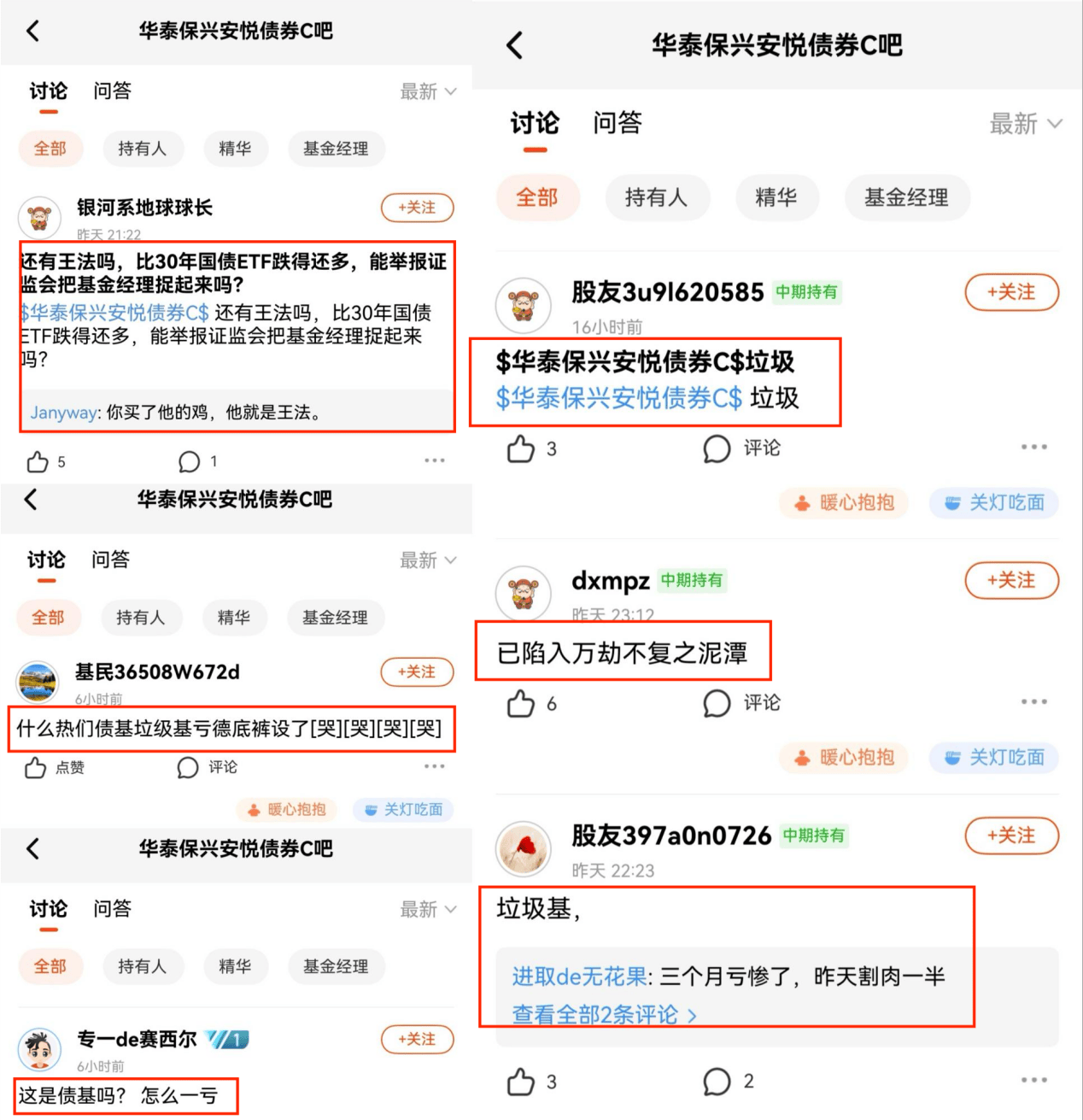
Task: Follow user 银河系地球球长
Action: click(417, 208)
